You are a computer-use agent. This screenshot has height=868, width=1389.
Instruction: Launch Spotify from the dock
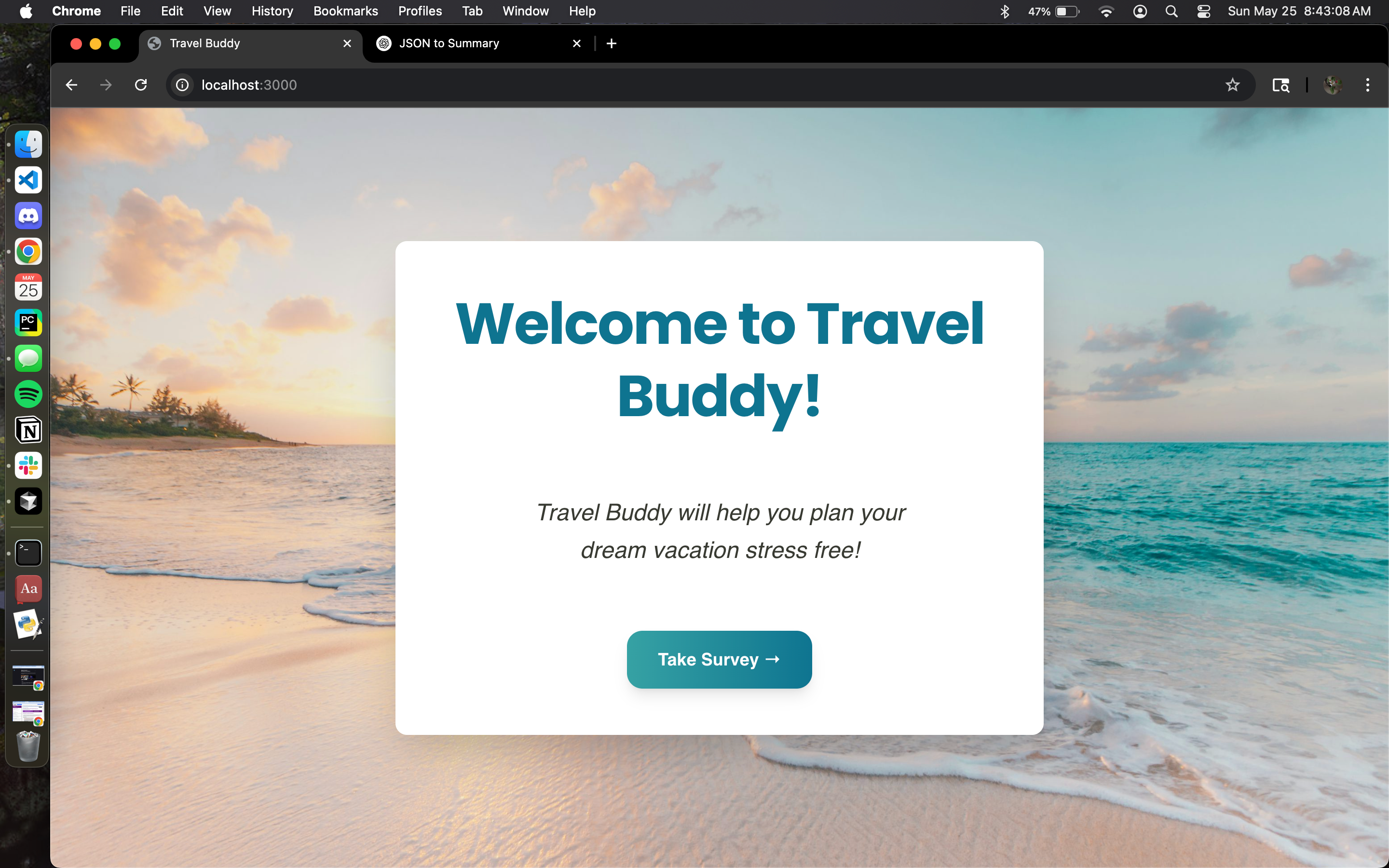(28, 394)
